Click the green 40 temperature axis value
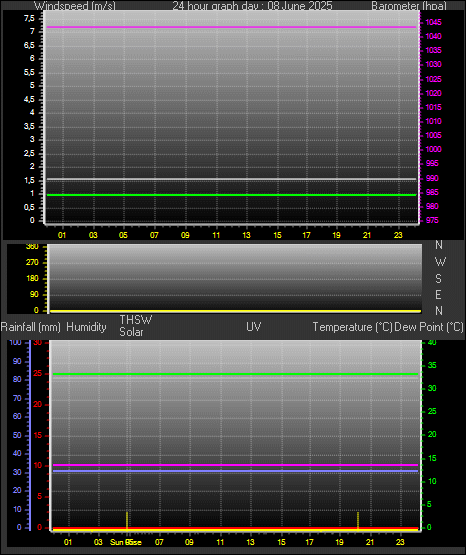This screenshot has width=466, height=555. tap(432, 342)
